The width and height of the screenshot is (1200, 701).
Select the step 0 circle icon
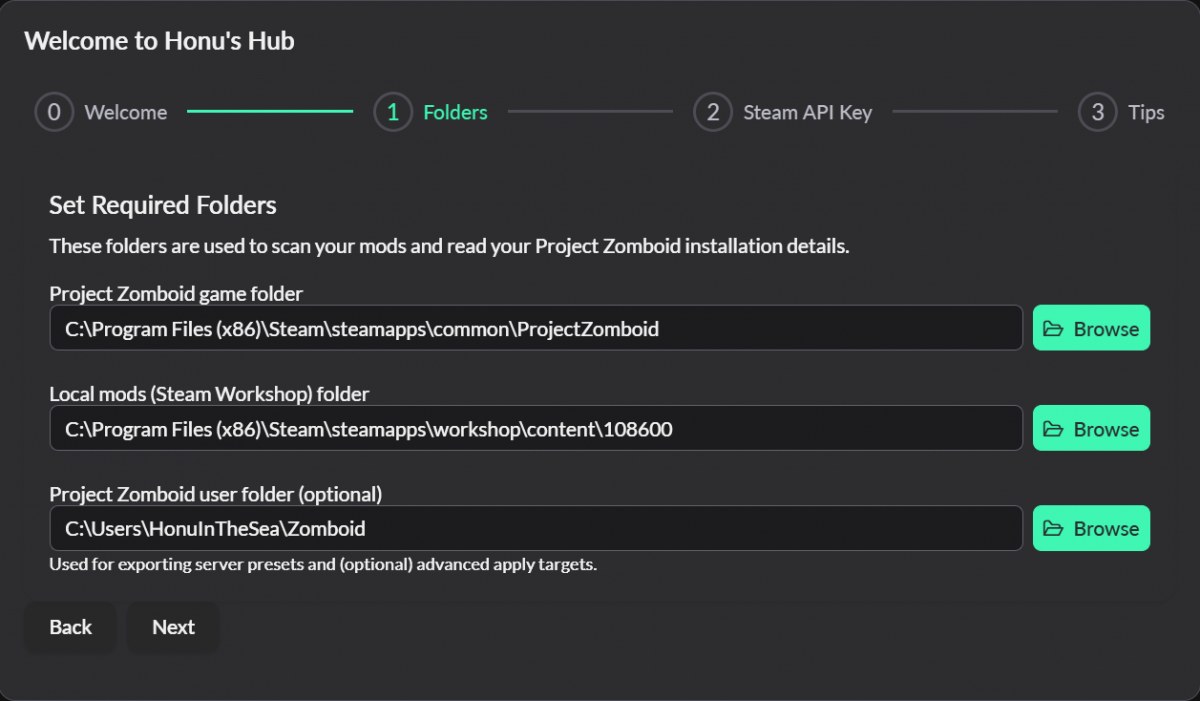pos(54,113)
